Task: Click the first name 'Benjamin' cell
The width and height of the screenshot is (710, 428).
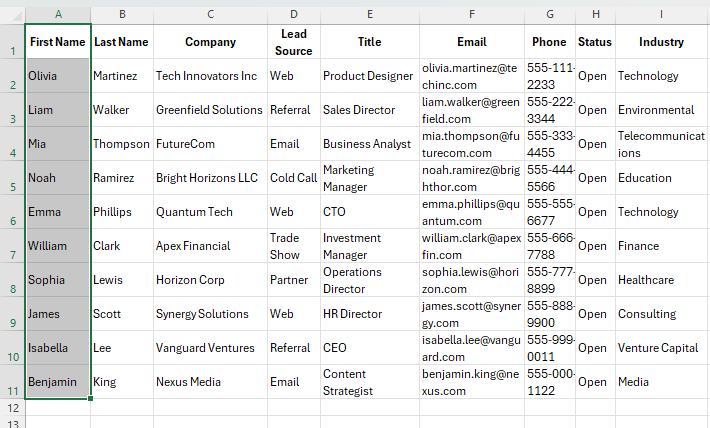Action: (57, 382)
